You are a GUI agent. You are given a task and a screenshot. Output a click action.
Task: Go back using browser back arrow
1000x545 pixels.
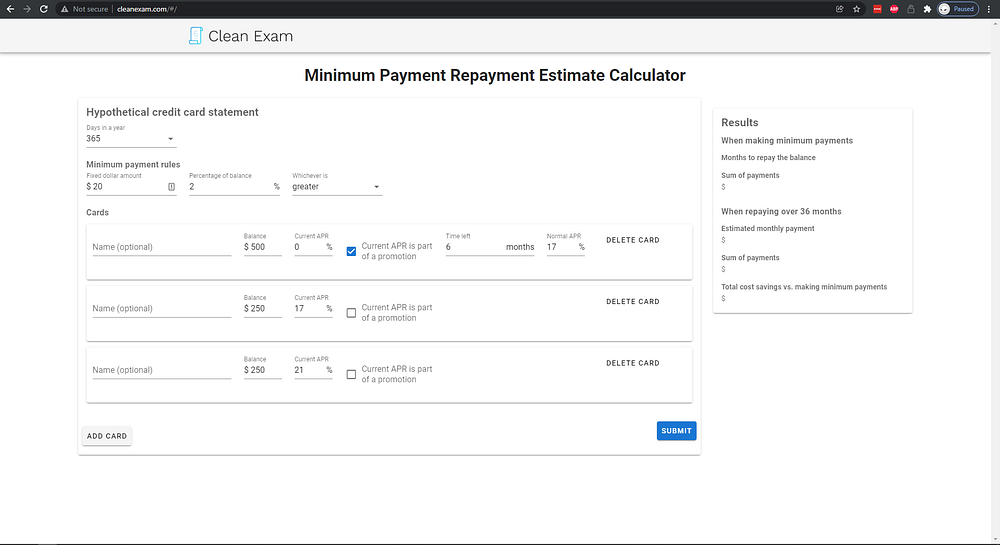pyautogui.click(x=10, y=9)
